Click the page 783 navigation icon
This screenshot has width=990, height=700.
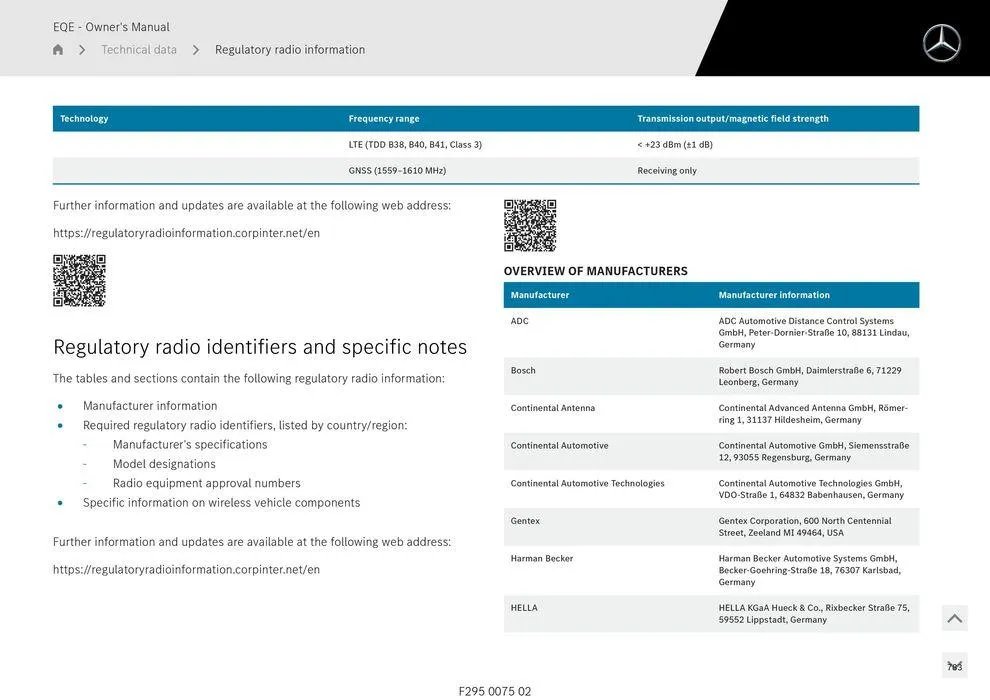(953, 663)
